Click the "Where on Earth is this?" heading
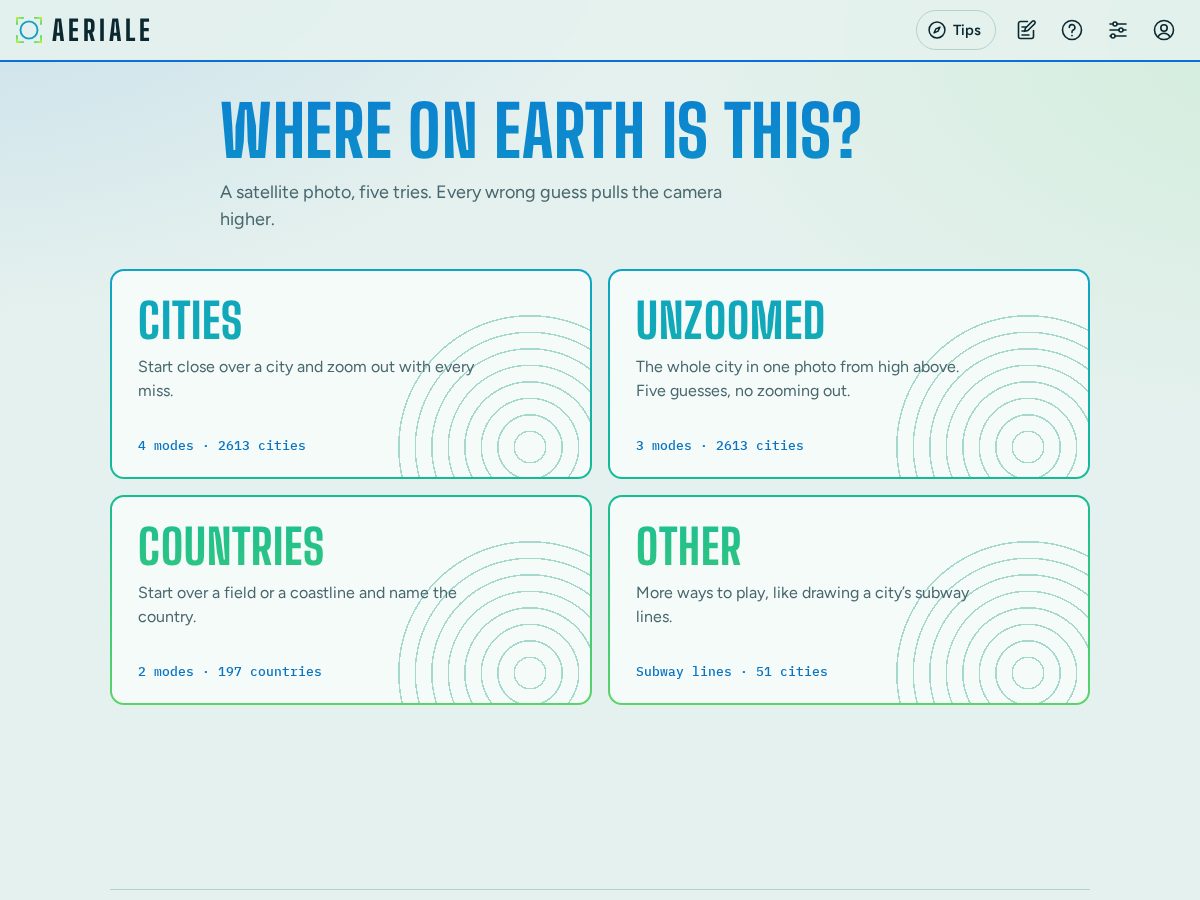This screenshot has height=900, width=1200. click(x=541, y=131)
